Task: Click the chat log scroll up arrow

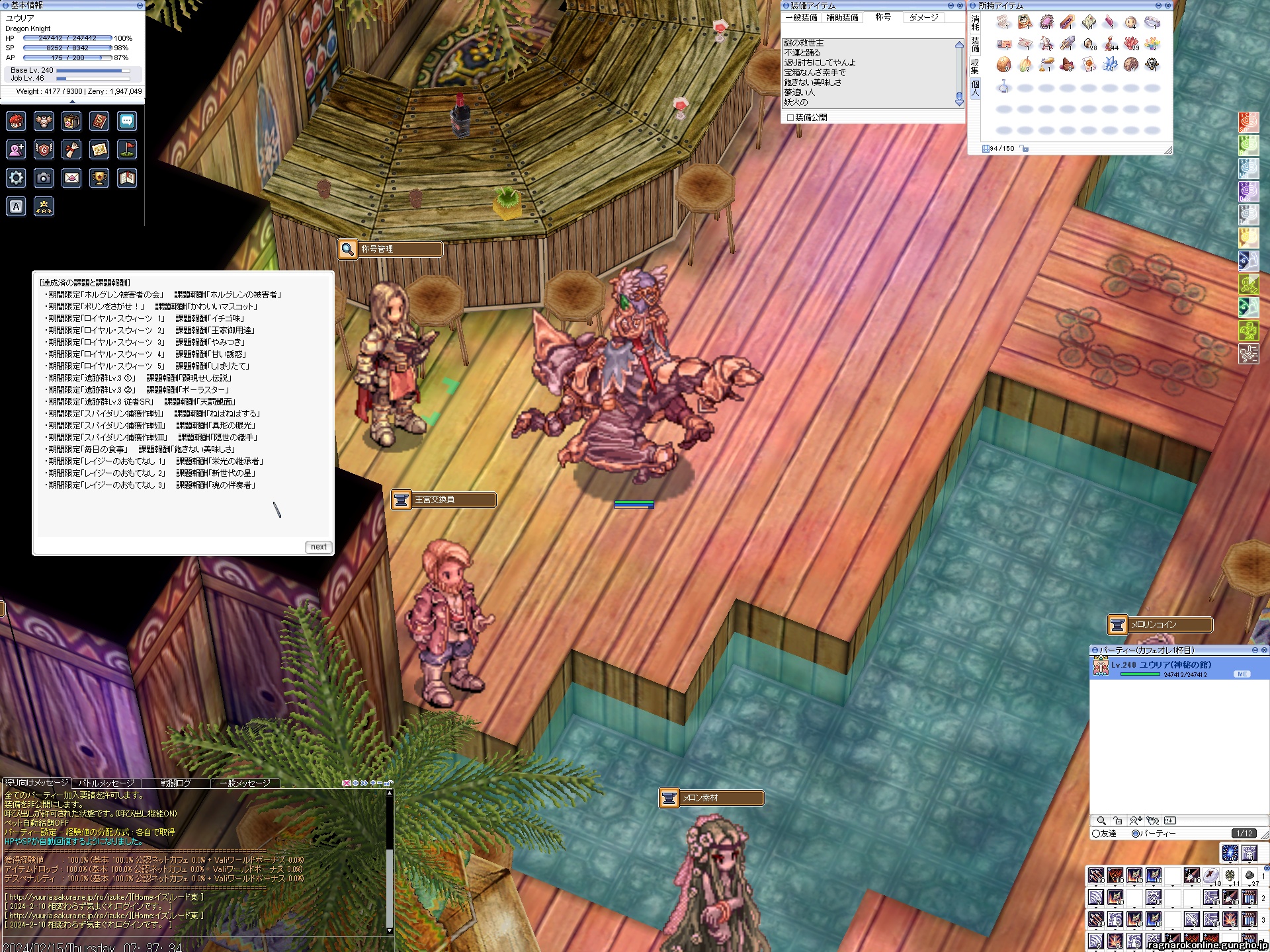Action: [390, 793]
